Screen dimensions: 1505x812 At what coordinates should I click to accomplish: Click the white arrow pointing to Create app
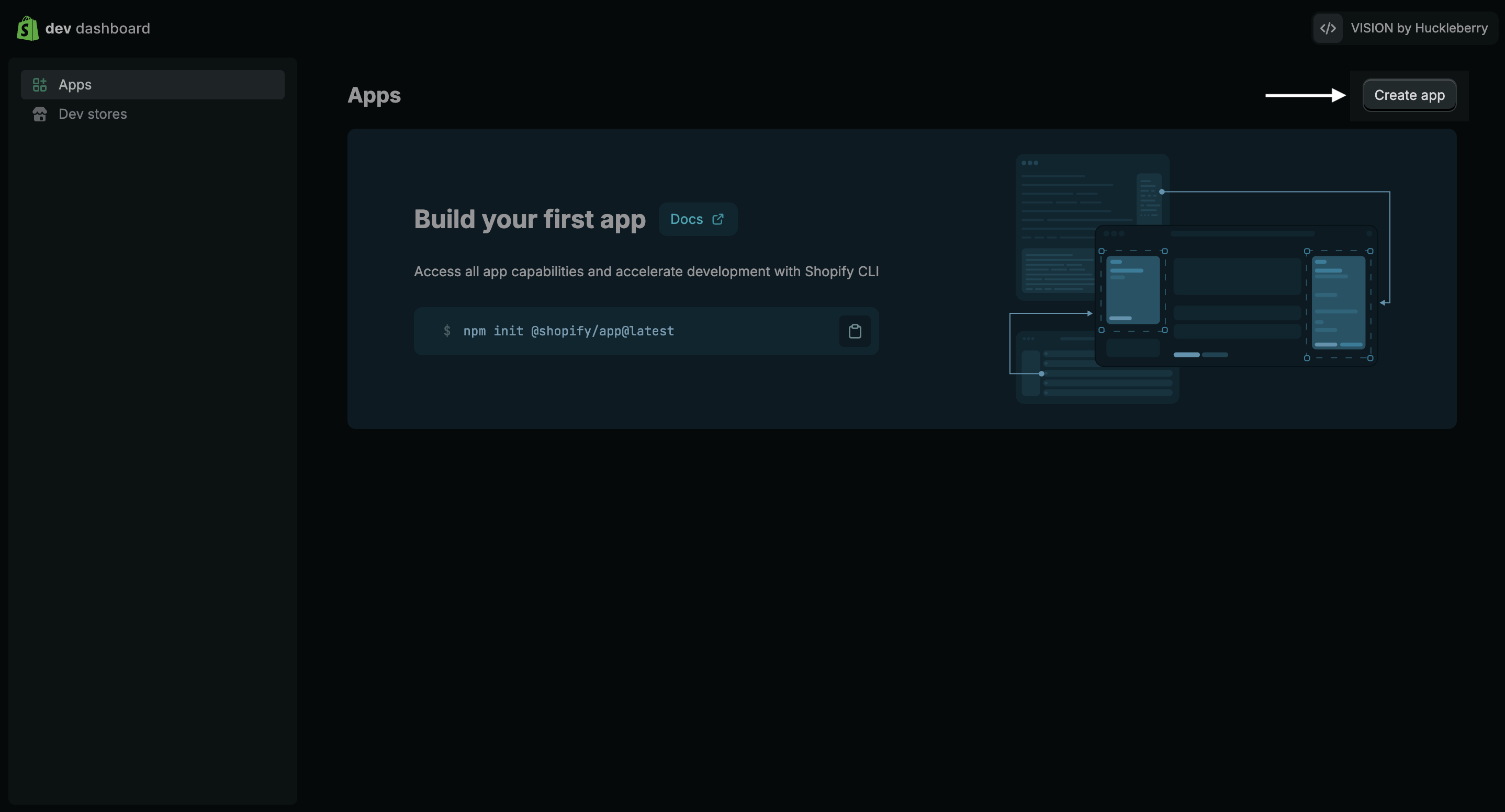coord(1305,95)
